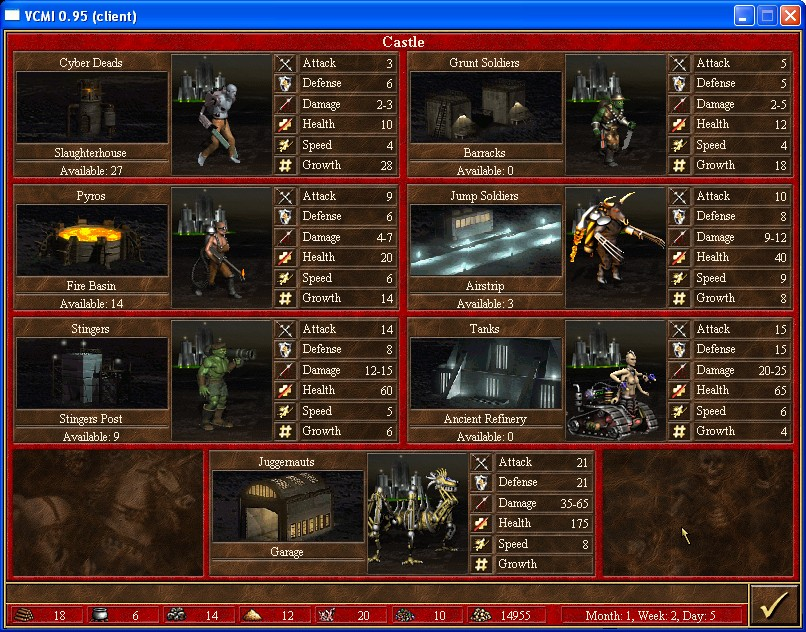The width and height of the screenshot is (806, 632).
Task: Open the Stingers Post dwelling picture
Action: click(92, 373)
